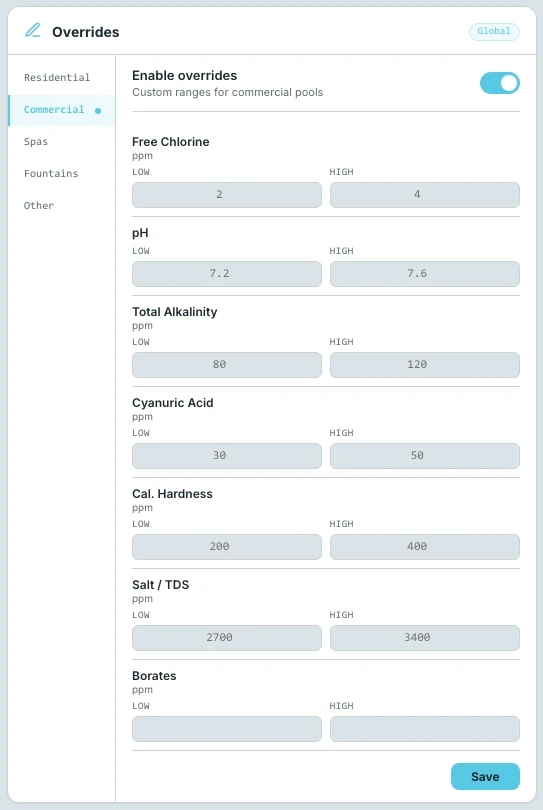Click the blue dot indicator next to Commercial
Screen dimensions: 543x810
tap(98, 111)
